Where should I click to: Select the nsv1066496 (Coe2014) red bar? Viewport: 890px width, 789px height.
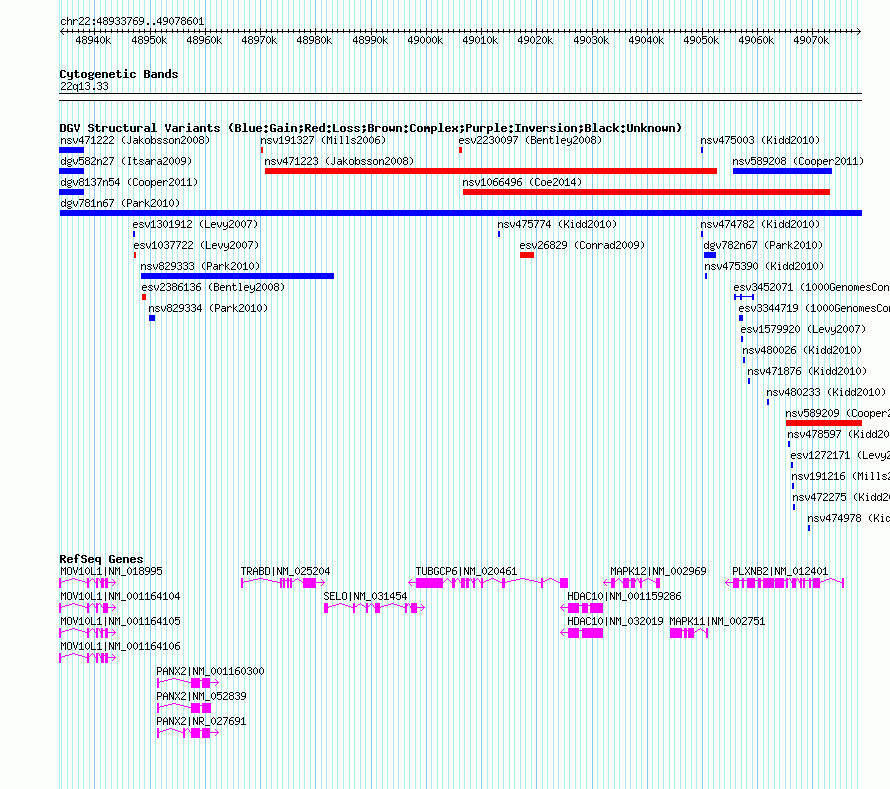pyautogui.click(x=646, y=192)
